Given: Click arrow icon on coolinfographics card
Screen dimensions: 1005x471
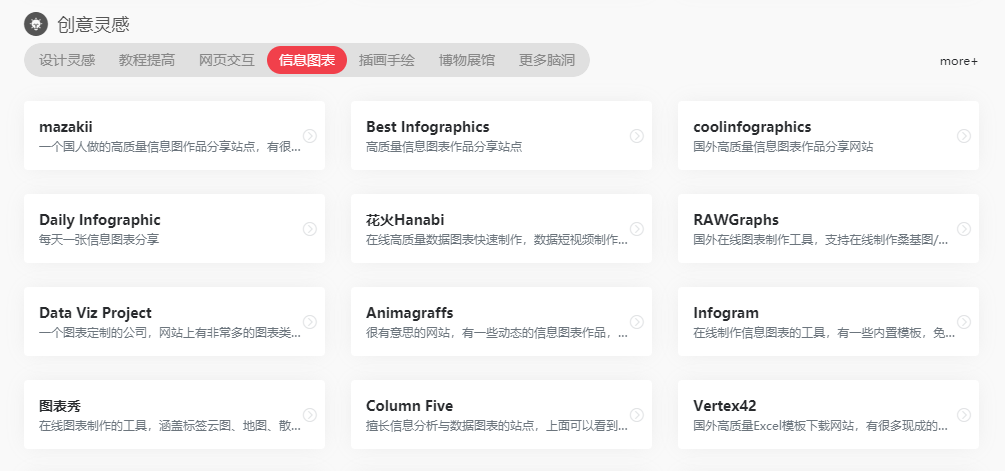Looking at the screenshot, I should pyautogui.click(x=963, y=136).
